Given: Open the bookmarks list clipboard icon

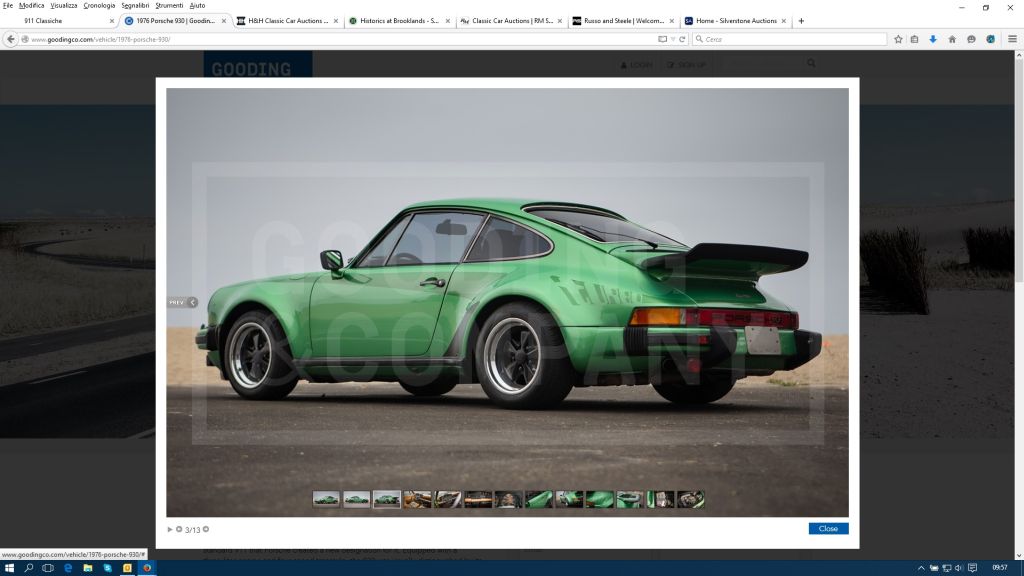Looking at the screenshot, I should pos(914,39).
